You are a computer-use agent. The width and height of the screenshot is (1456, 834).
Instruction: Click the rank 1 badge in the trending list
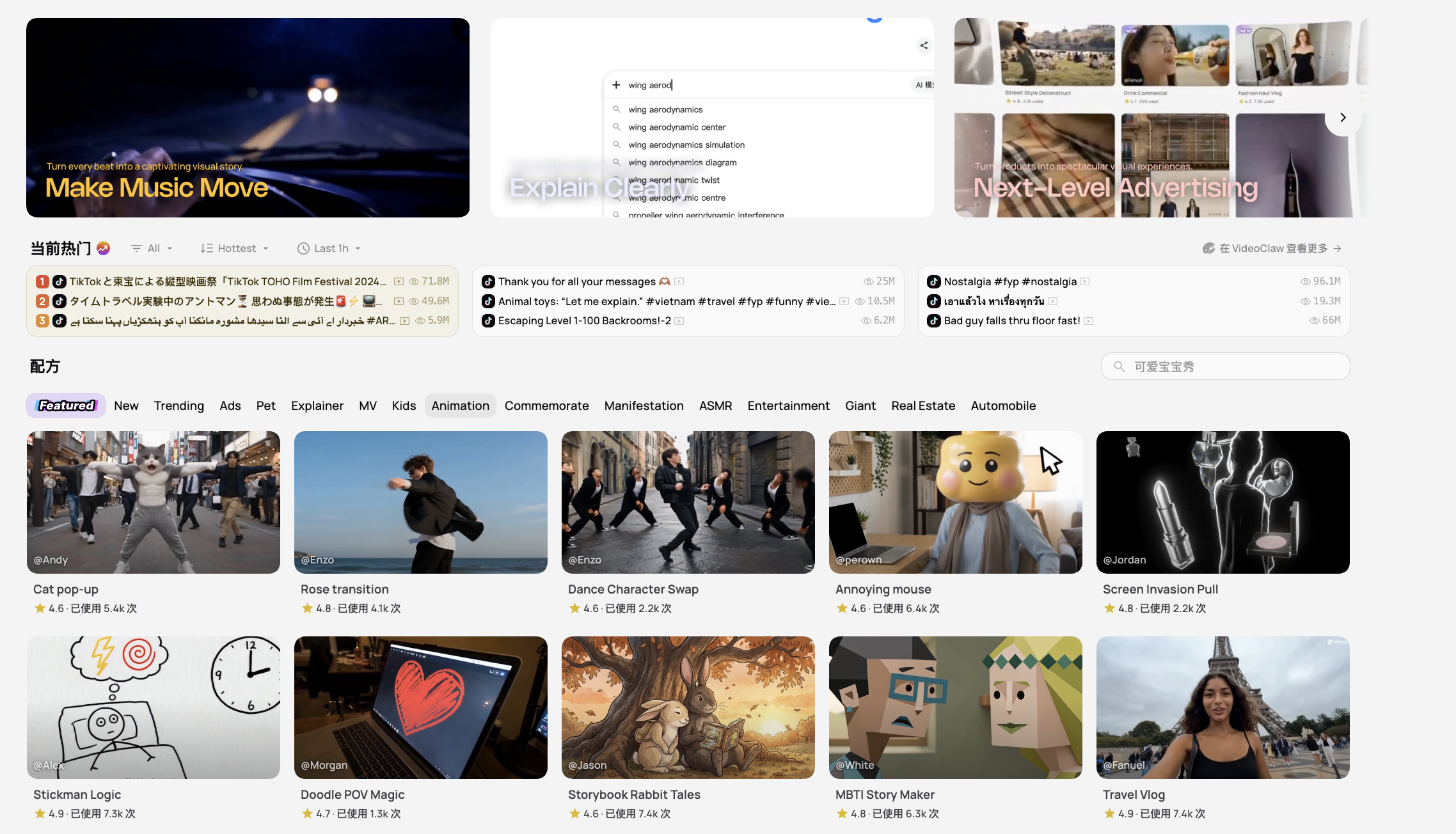[x=42, y=281]
